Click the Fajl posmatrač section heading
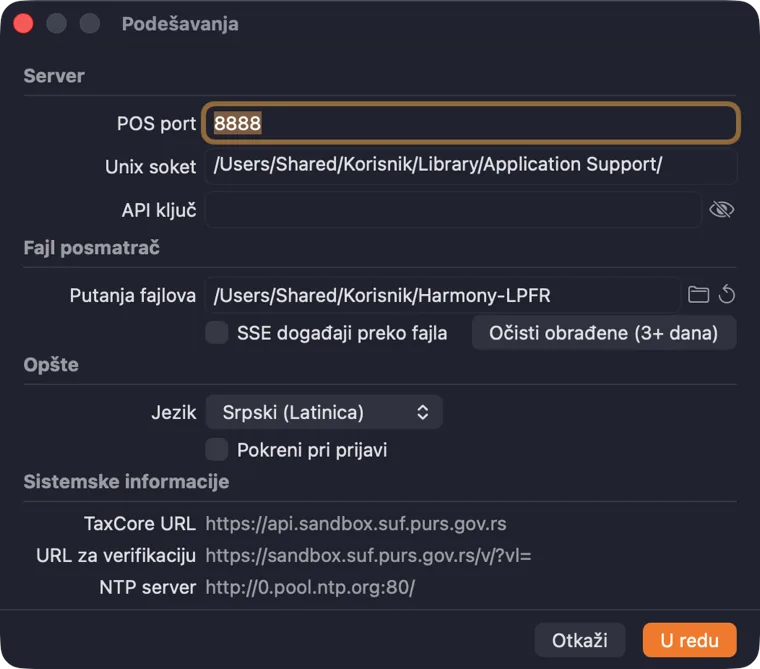Image resolution: width=760 pixels, height=669 pixels. [x=92, y=247]
